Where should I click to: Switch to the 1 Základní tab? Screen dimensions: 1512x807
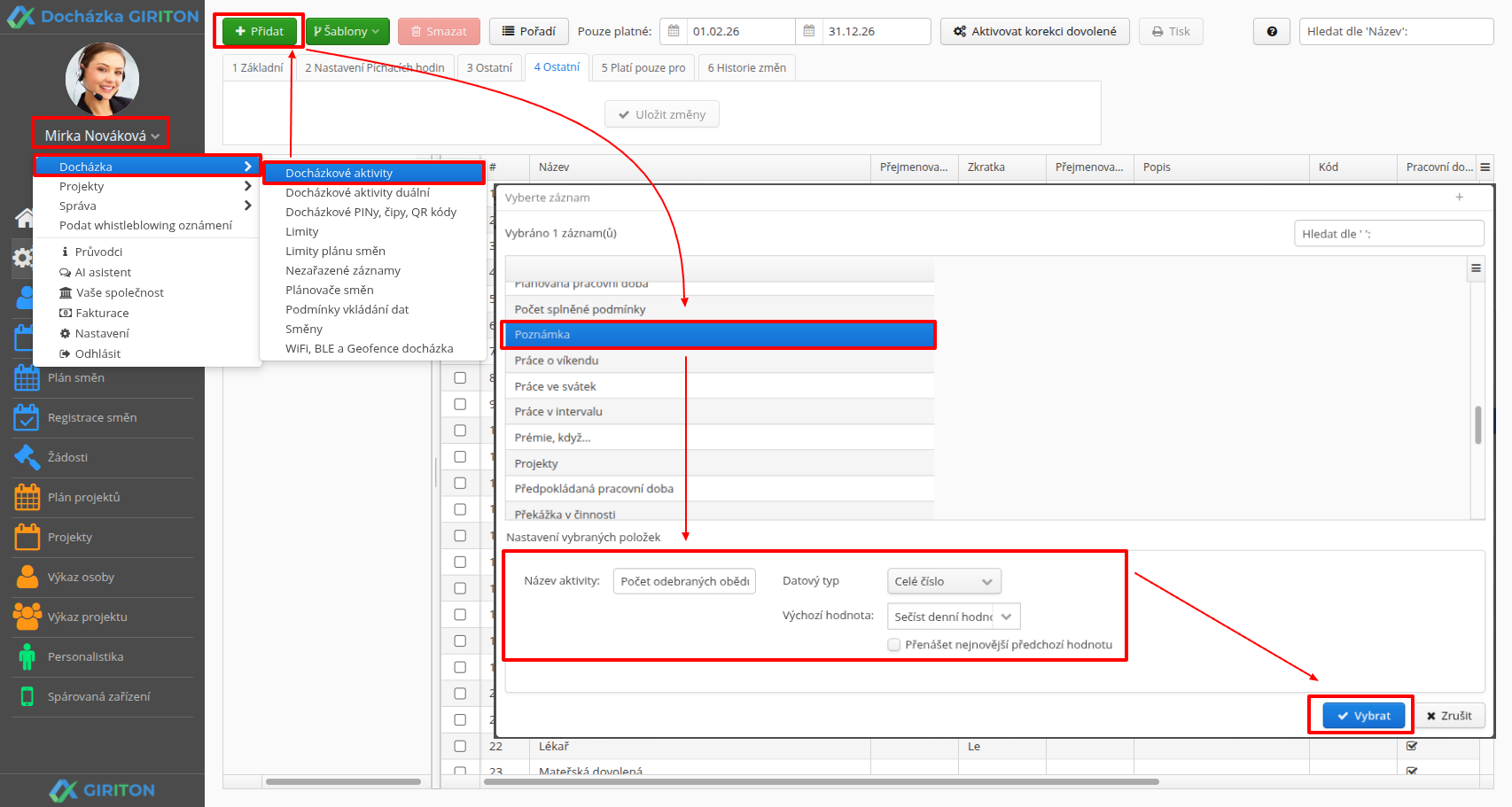click(258, 67)
